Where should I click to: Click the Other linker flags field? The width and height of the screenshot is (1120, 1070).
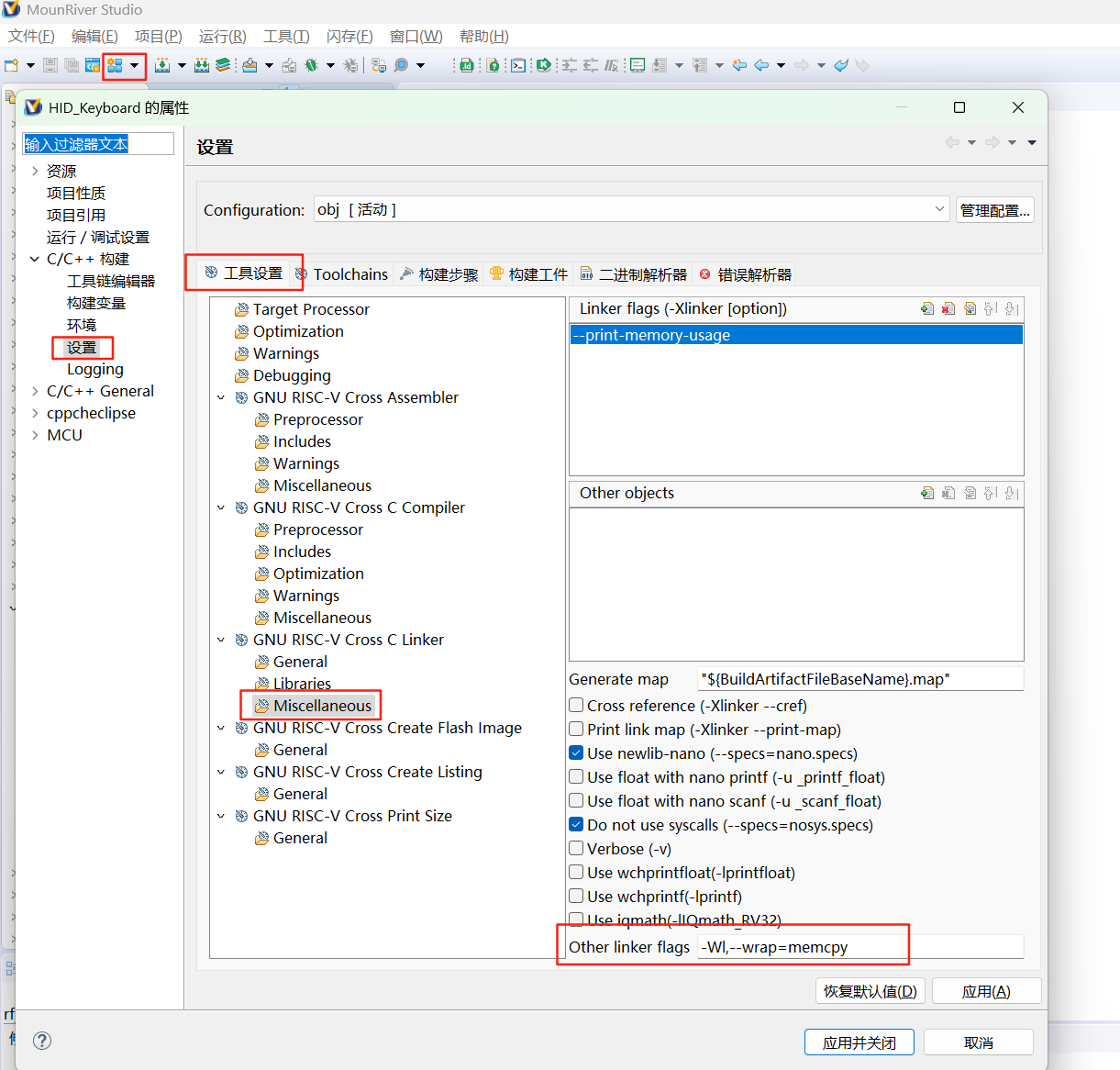coord(859,947)
